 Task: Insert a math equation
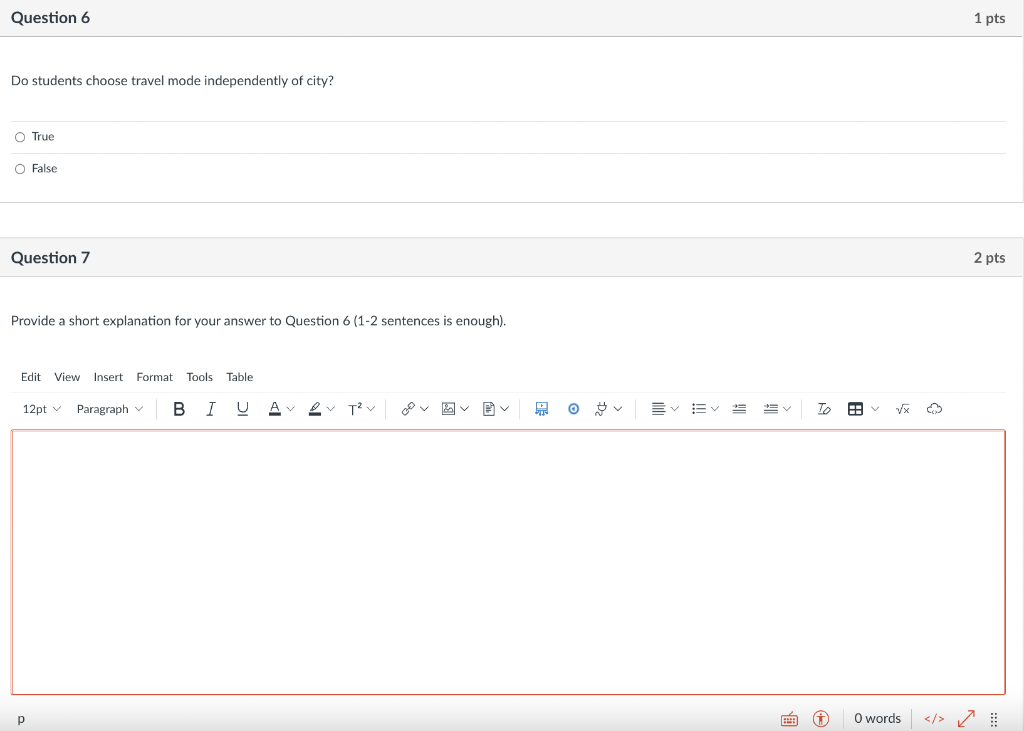tap(902, 408)
